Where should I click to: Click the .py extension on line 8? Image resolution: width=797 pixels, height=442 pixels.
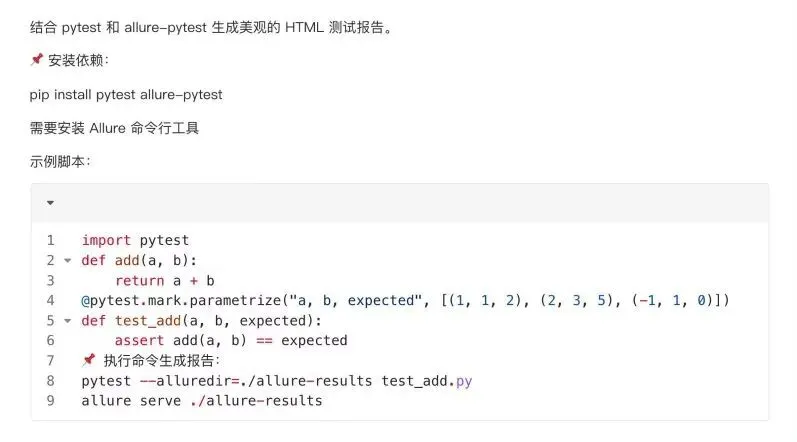click(462, 381)
